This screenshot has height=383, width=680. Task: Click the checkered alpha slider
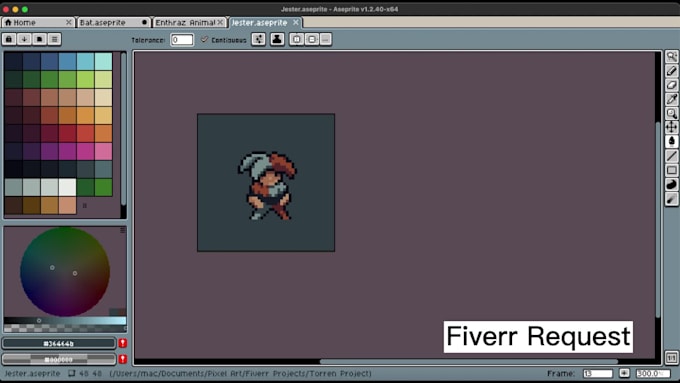click(65, 328)
